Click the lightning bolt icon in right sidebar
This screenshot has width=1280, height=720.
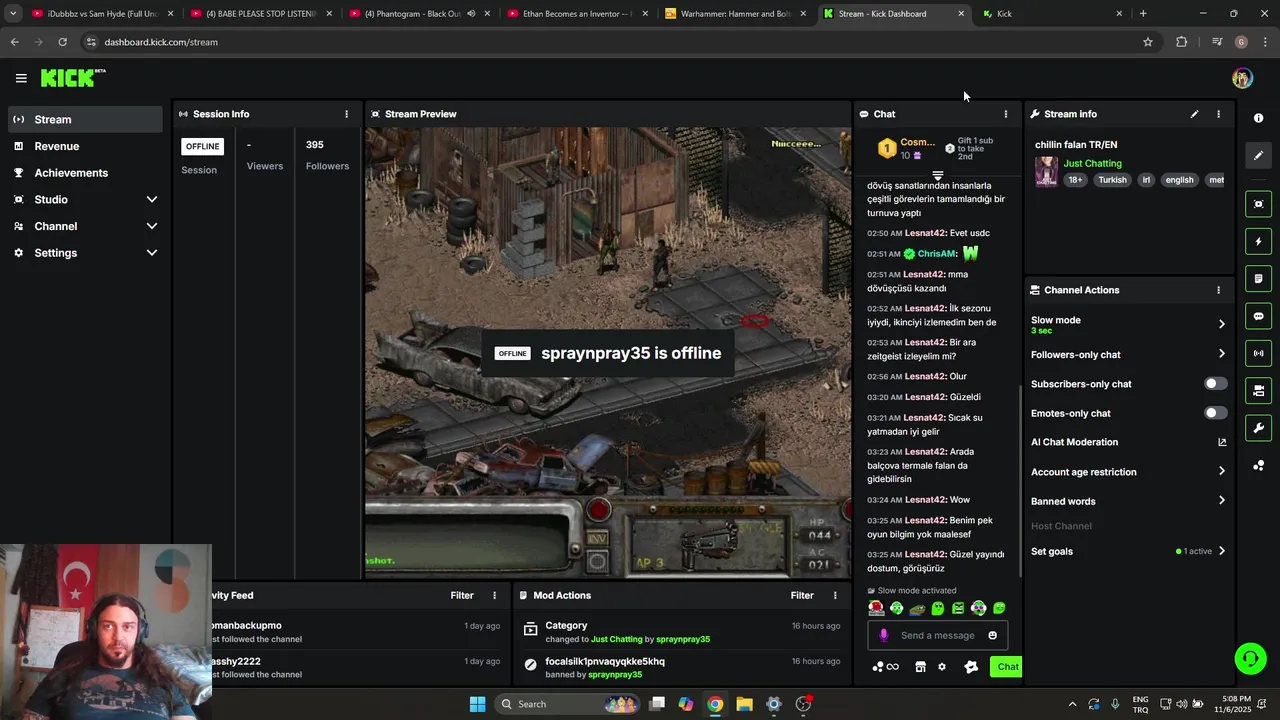coord(1258,241)
